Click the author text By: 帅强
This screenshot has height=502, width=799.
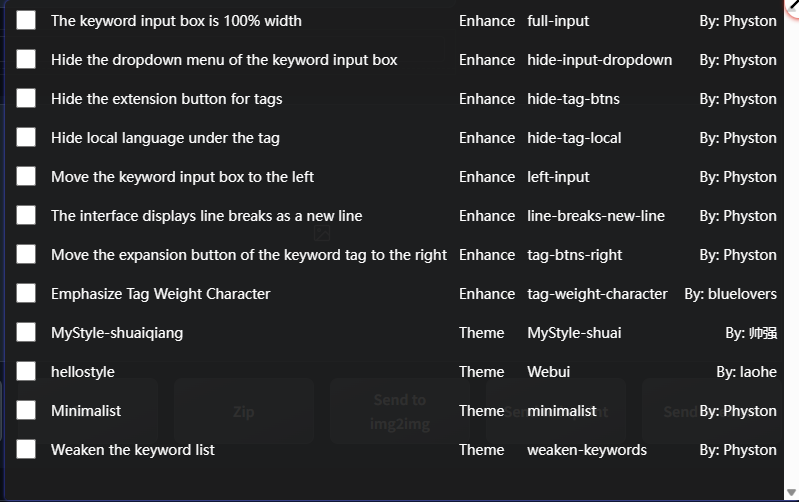coord(751,333)
